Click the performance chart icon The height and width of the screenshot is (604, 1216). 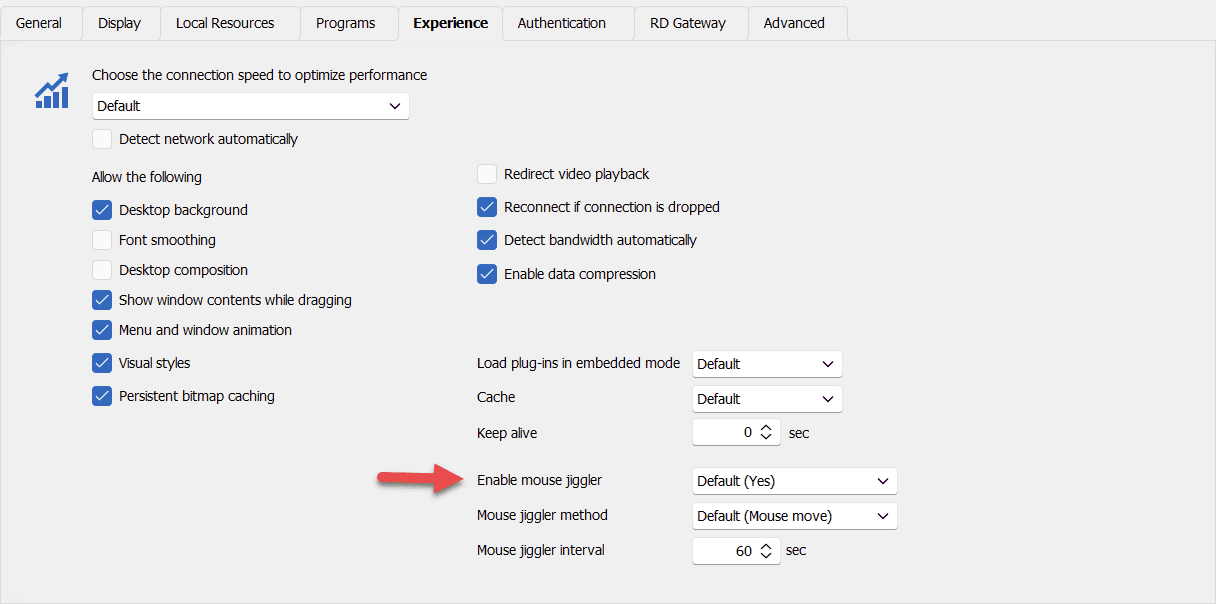pyautogui.click(x=51, y=90)
